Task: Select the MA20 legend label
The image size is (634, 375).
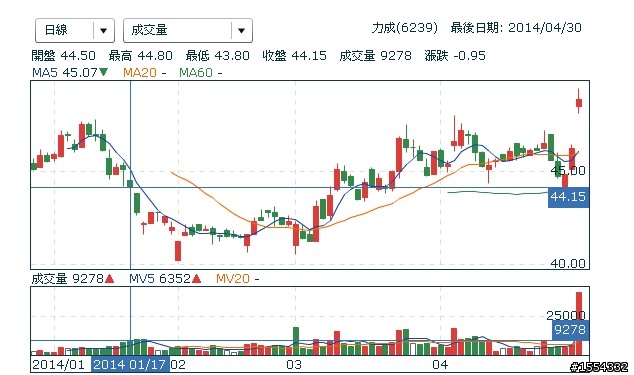Action: (140, 73)
